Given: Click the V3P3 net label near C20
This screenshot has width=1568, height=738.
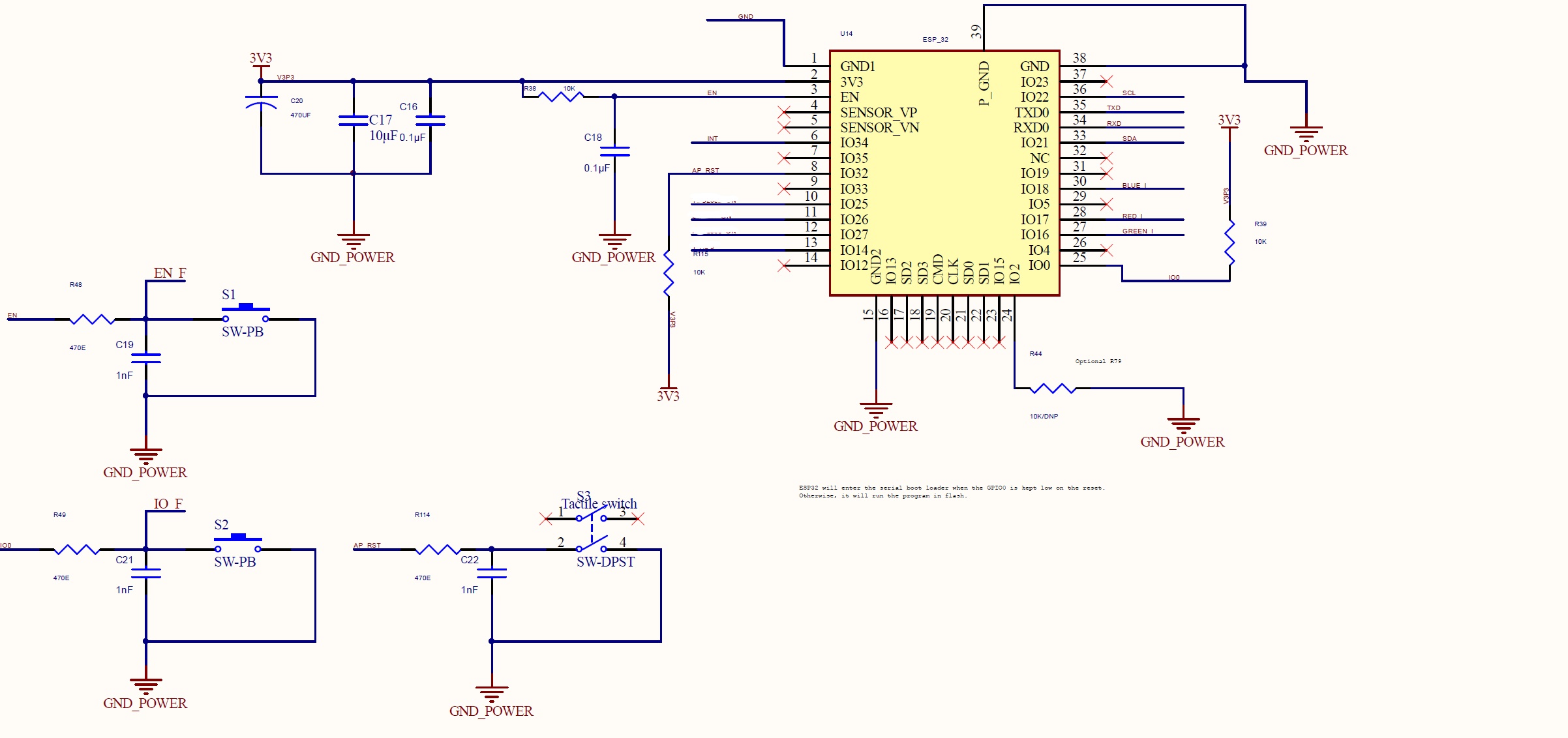Looking at the screenshot, I should [286, 78].
